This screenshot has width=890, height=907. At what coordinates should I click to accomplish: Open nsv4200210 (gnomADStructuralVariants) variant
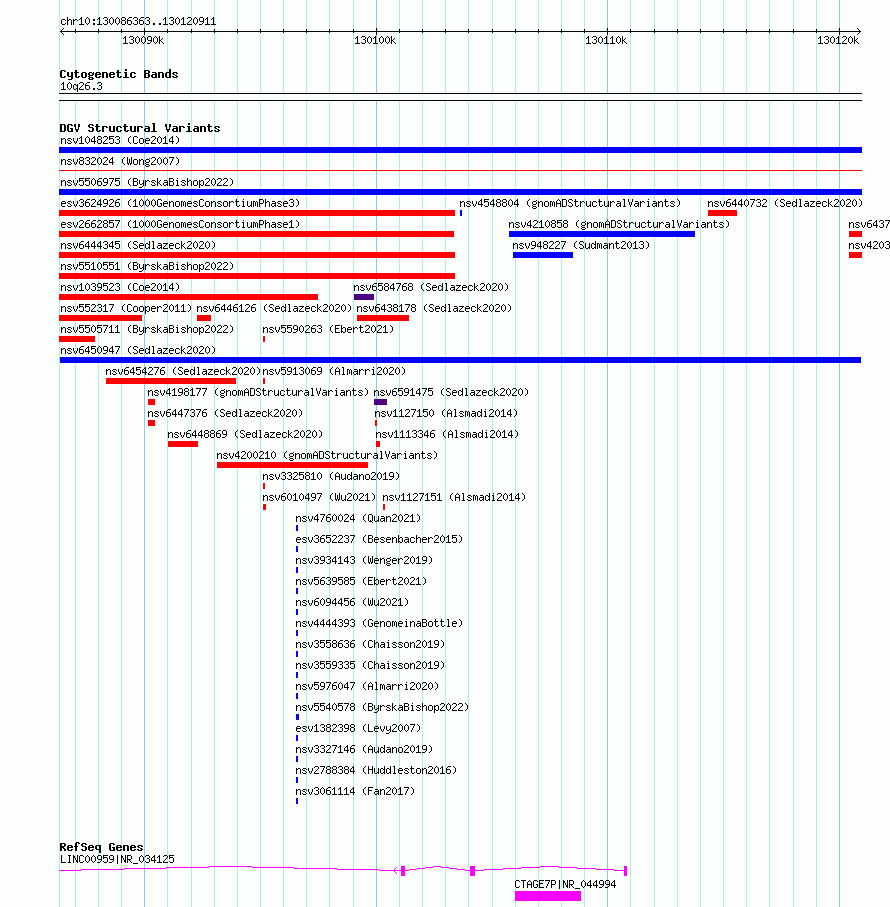click(x=327, y=455)
